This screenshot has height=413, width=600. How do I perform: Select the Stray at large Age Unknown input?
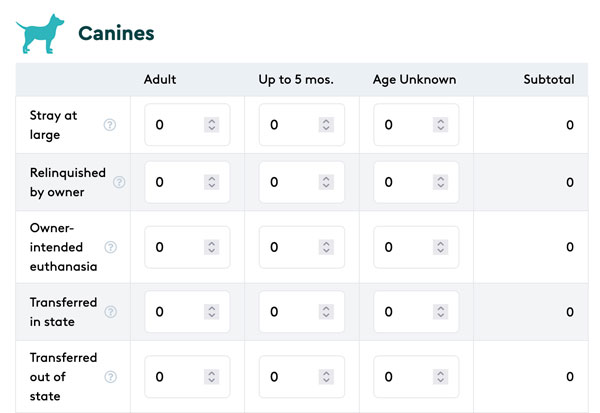coord(416,125)
